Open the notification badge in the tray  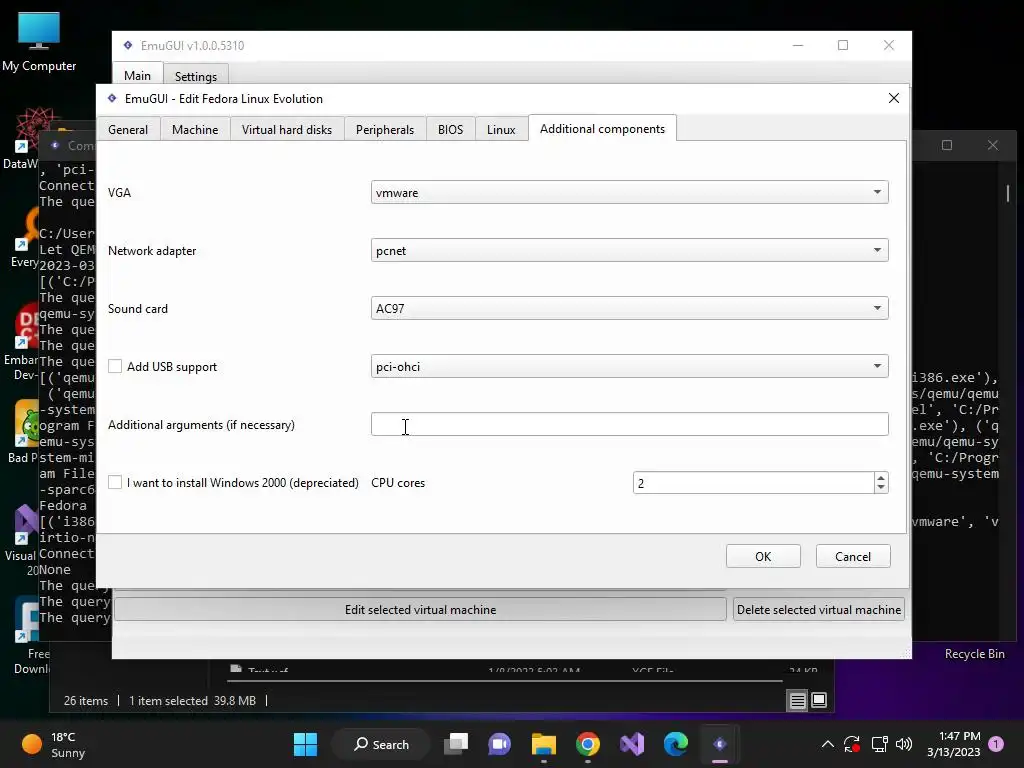tap(996, 744)
